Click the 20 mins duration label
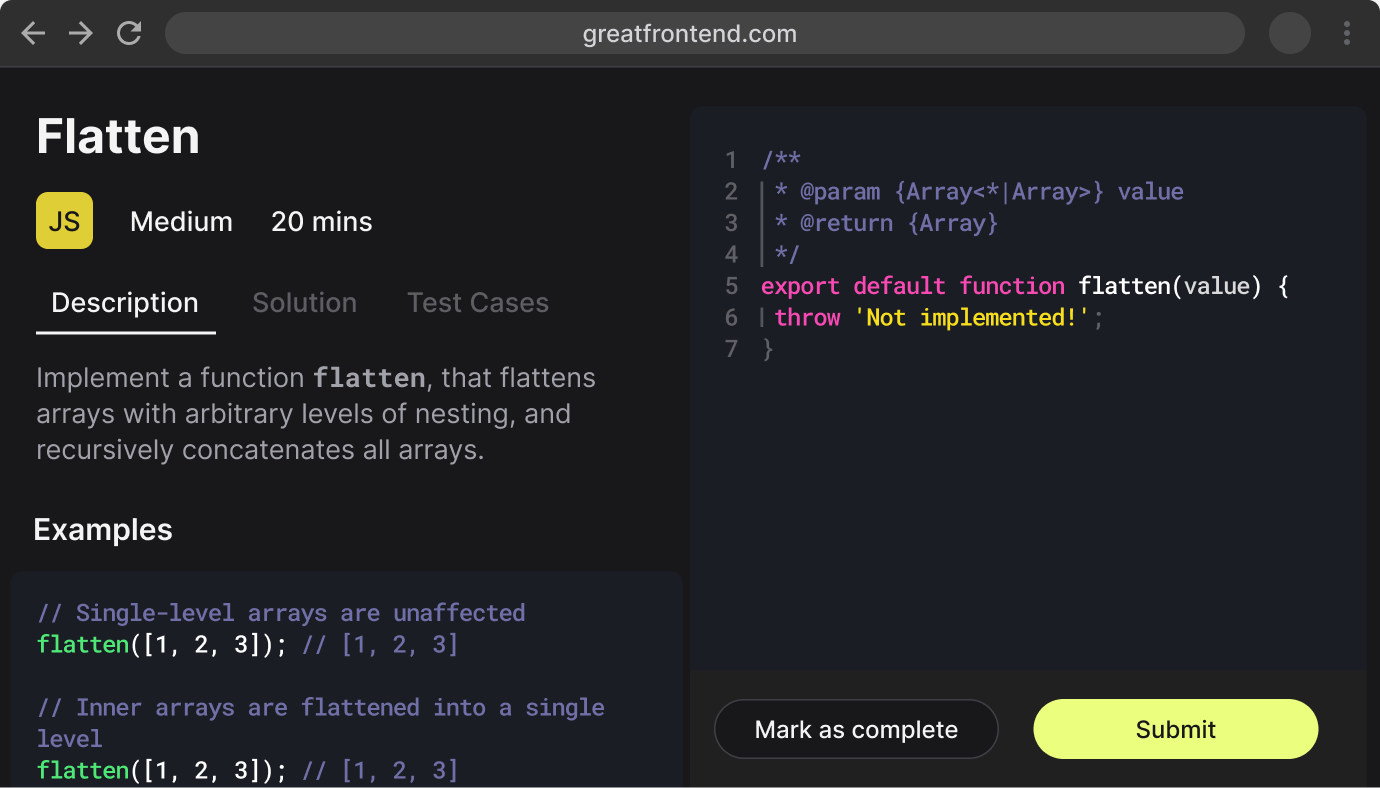1380x788 pixels. [x=322, y=221]
